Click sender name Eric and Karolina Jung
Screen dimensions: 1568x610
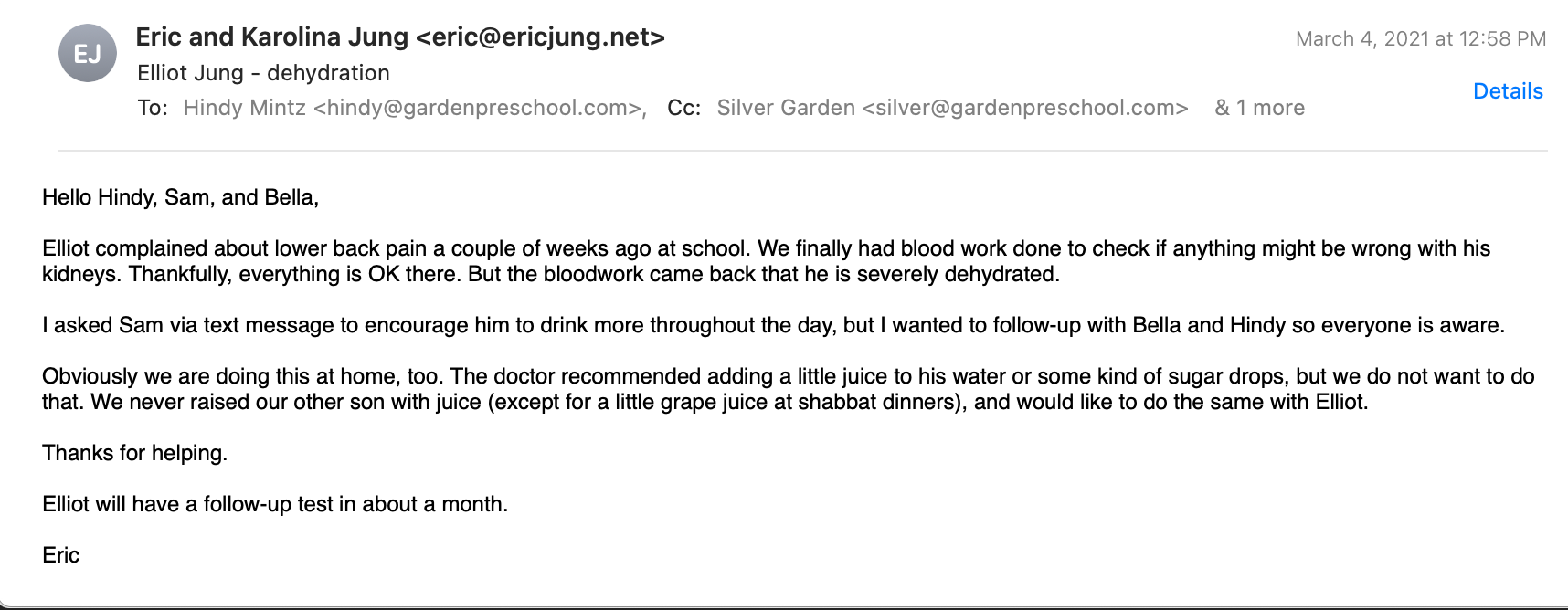271,37
